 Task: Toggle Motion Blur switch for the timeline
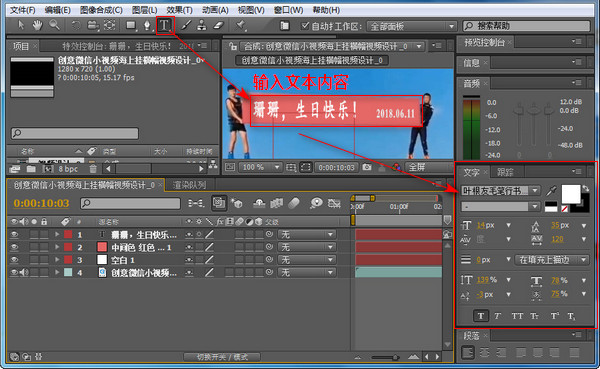coord(293,203)
